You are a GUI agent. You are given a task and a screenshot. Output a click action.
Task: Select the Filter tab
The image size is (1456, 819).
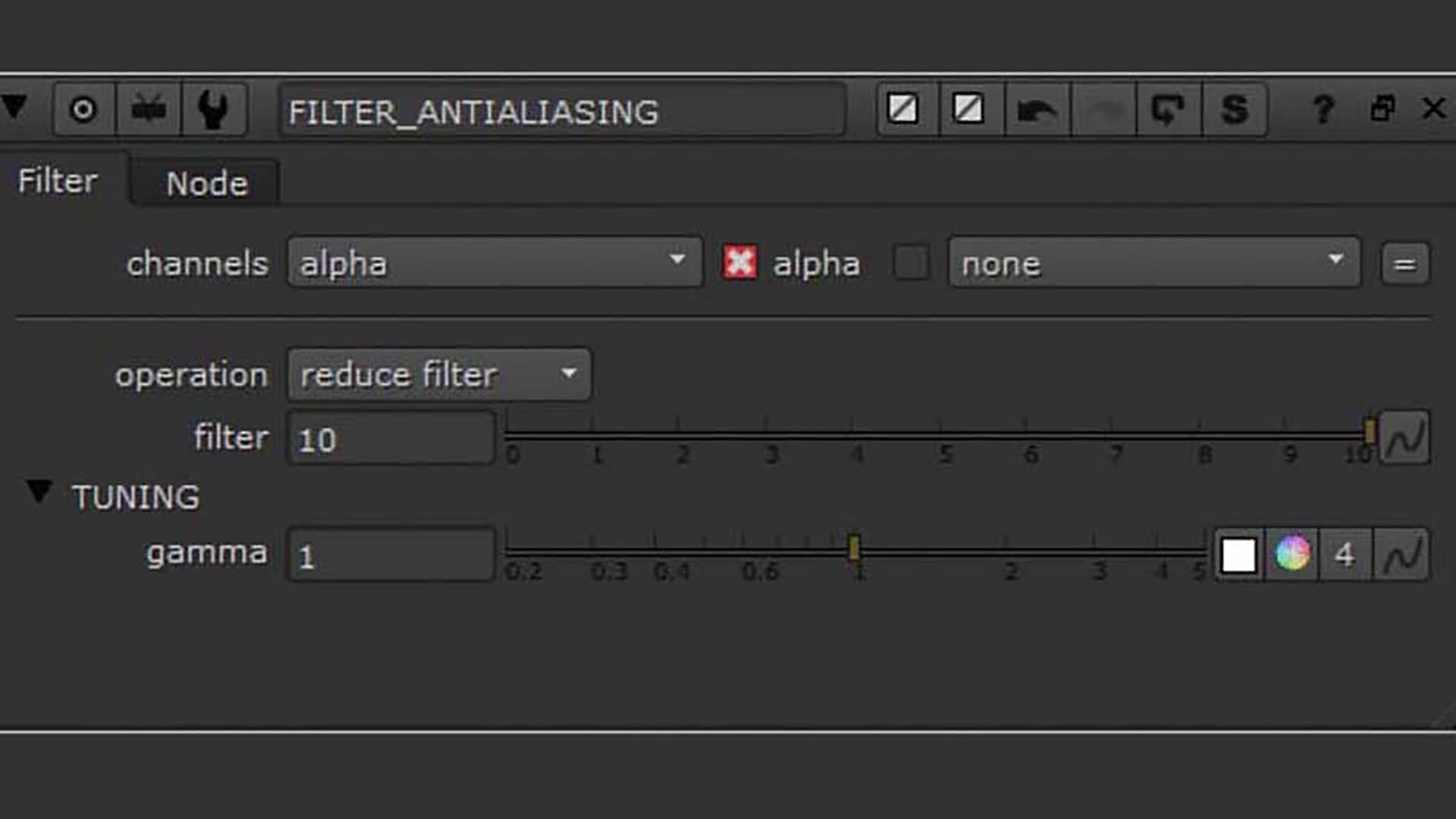58,181
